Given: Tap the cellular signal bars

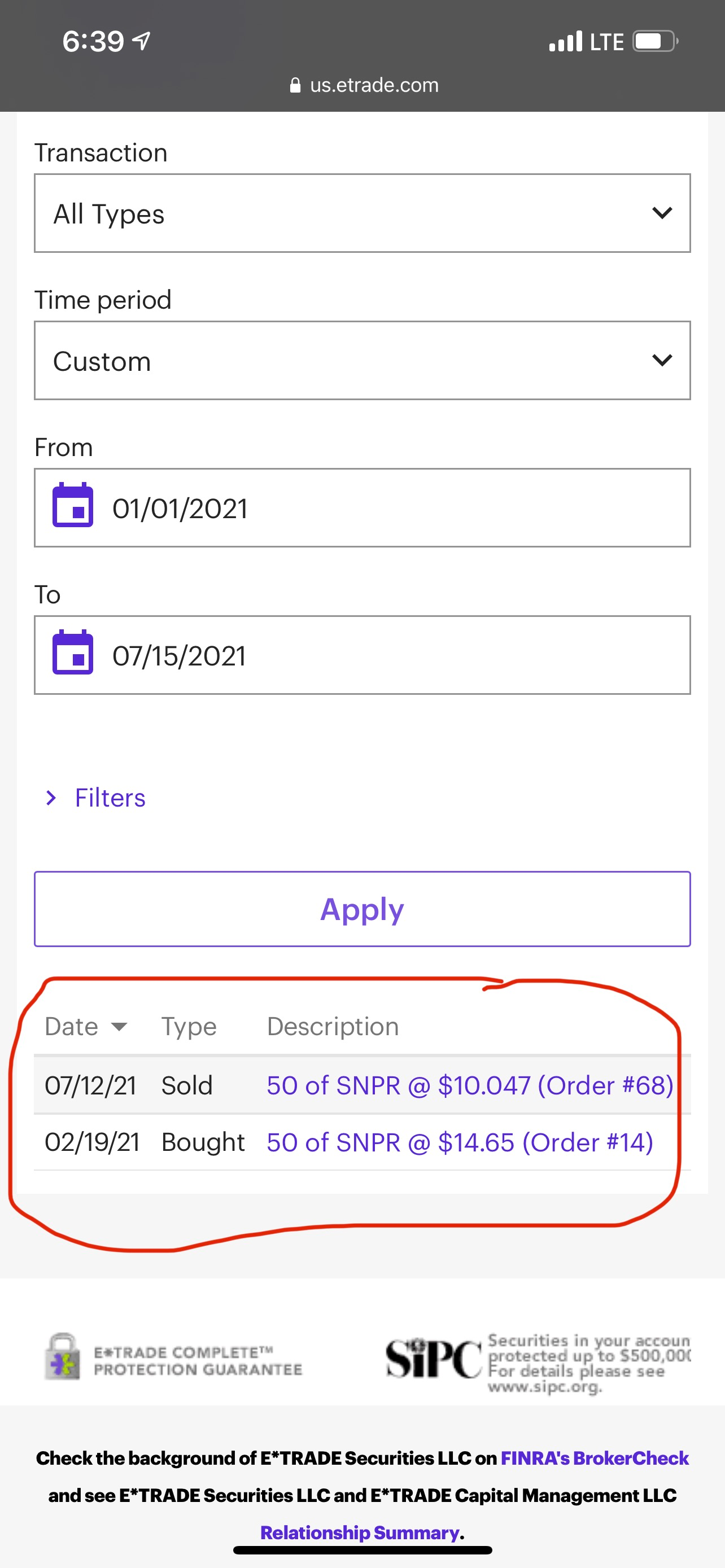Looking at the screenshot, I should (565, 41).
